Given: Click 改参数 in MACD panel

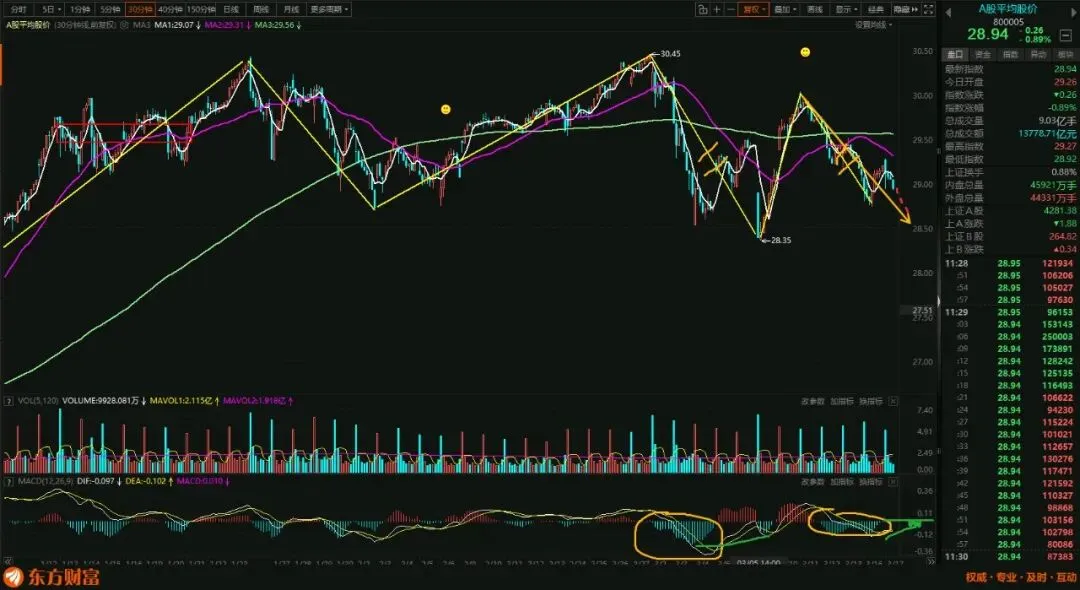Looking at the screenshot, I should coord(813,482).
